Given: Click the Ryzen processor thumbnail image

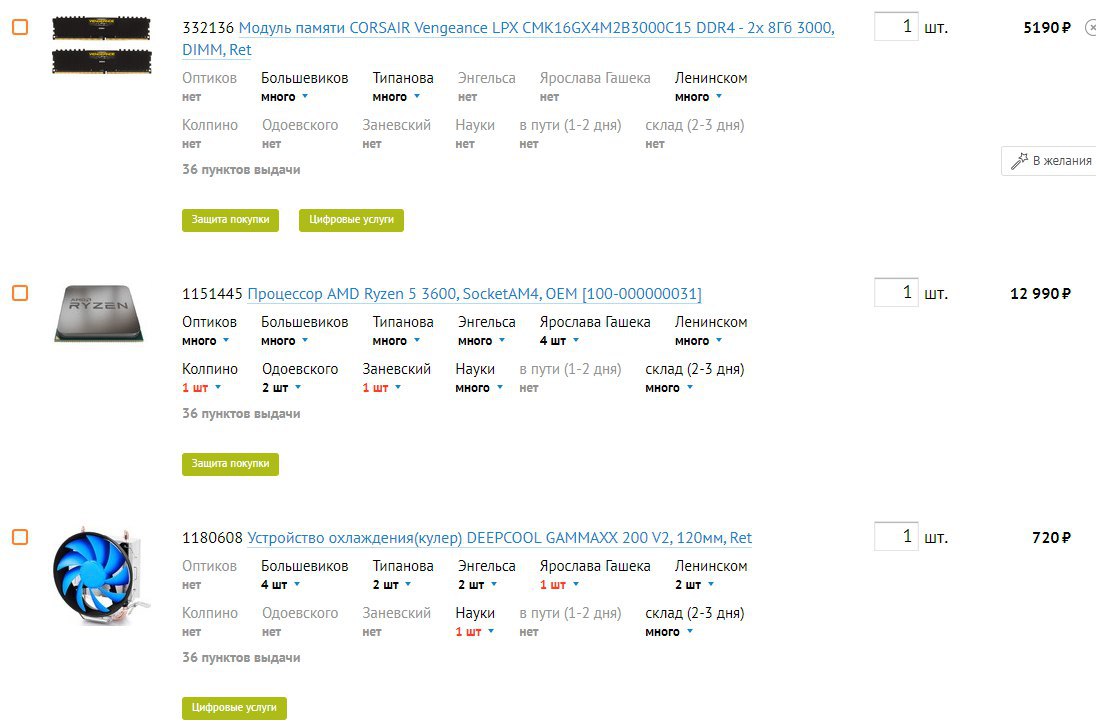Looking at the screenshot, I should [99, 314].
